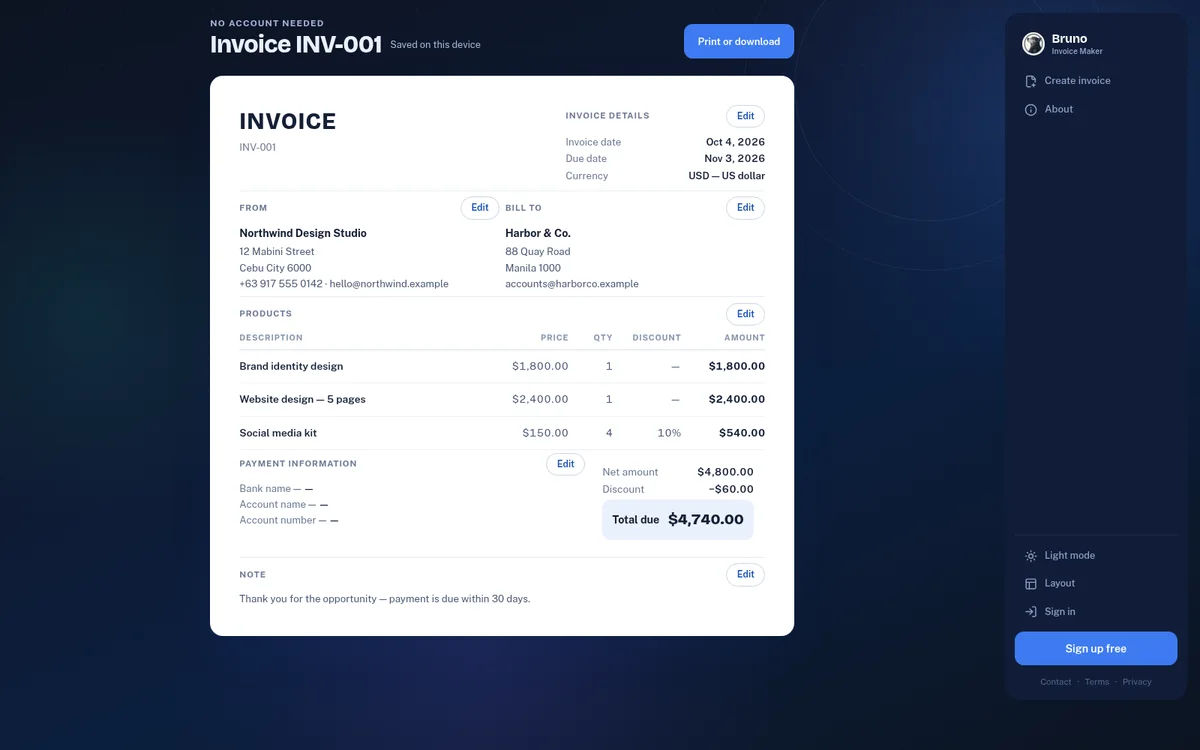Click the About info circle icon

point(1031,110)
